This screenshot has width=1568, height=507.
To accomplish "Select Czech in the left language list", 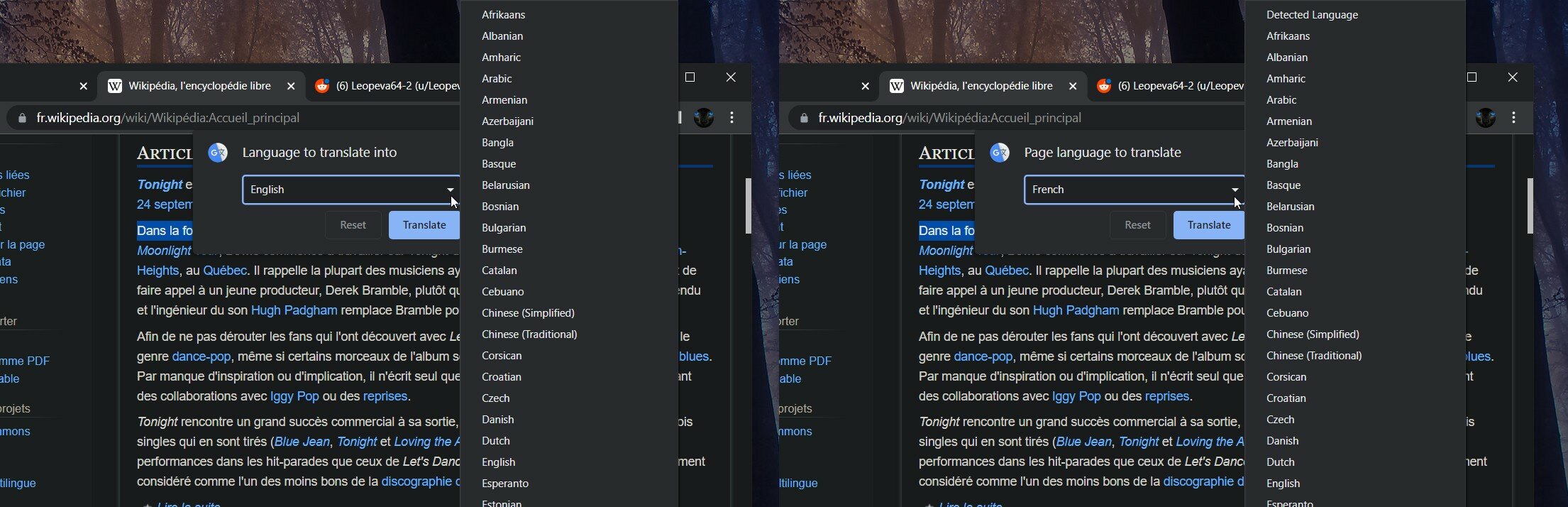I will coord(570,398).
